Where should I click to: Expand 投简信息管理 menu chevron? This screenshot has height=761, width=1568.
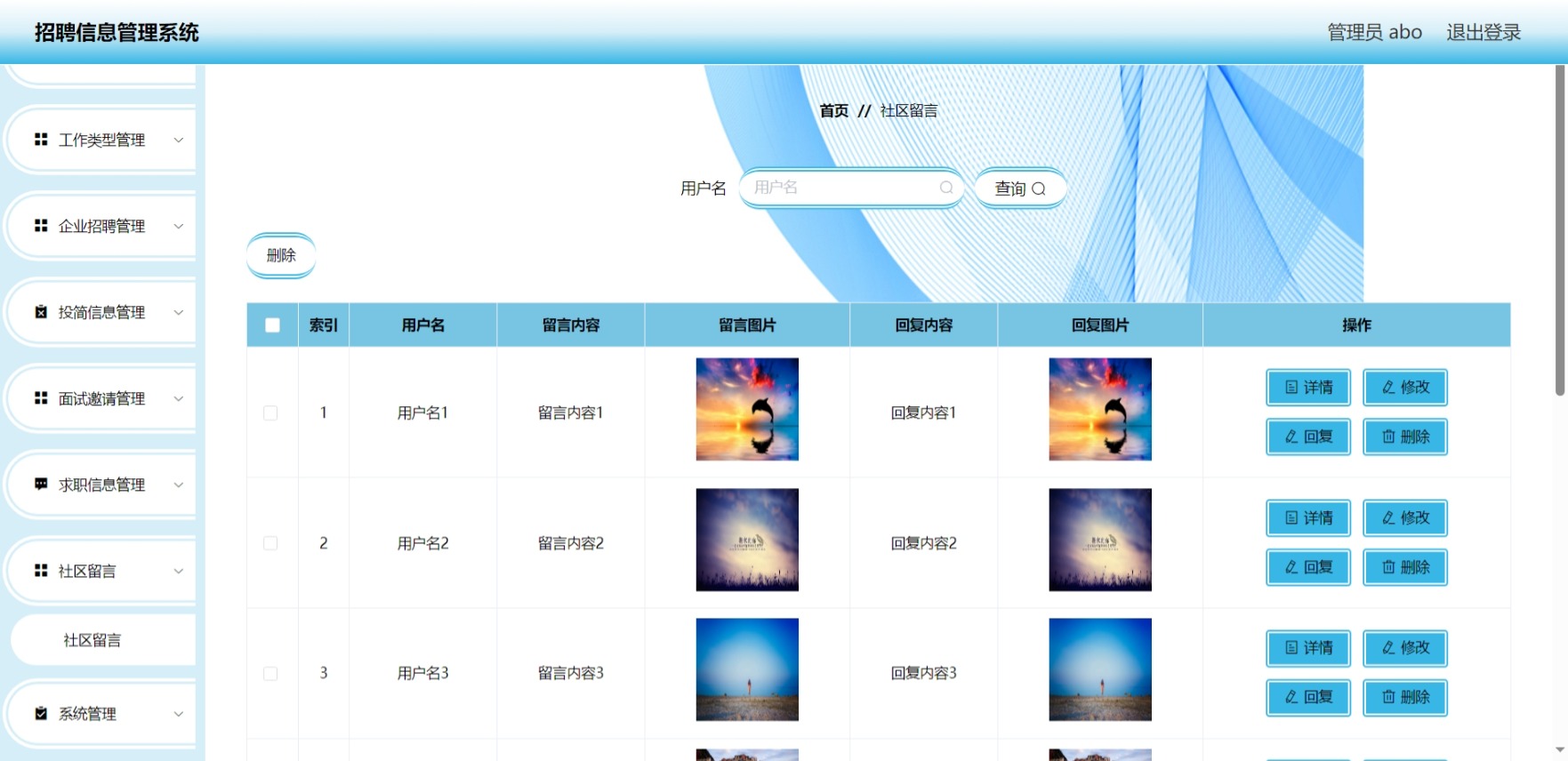[179, 312]
